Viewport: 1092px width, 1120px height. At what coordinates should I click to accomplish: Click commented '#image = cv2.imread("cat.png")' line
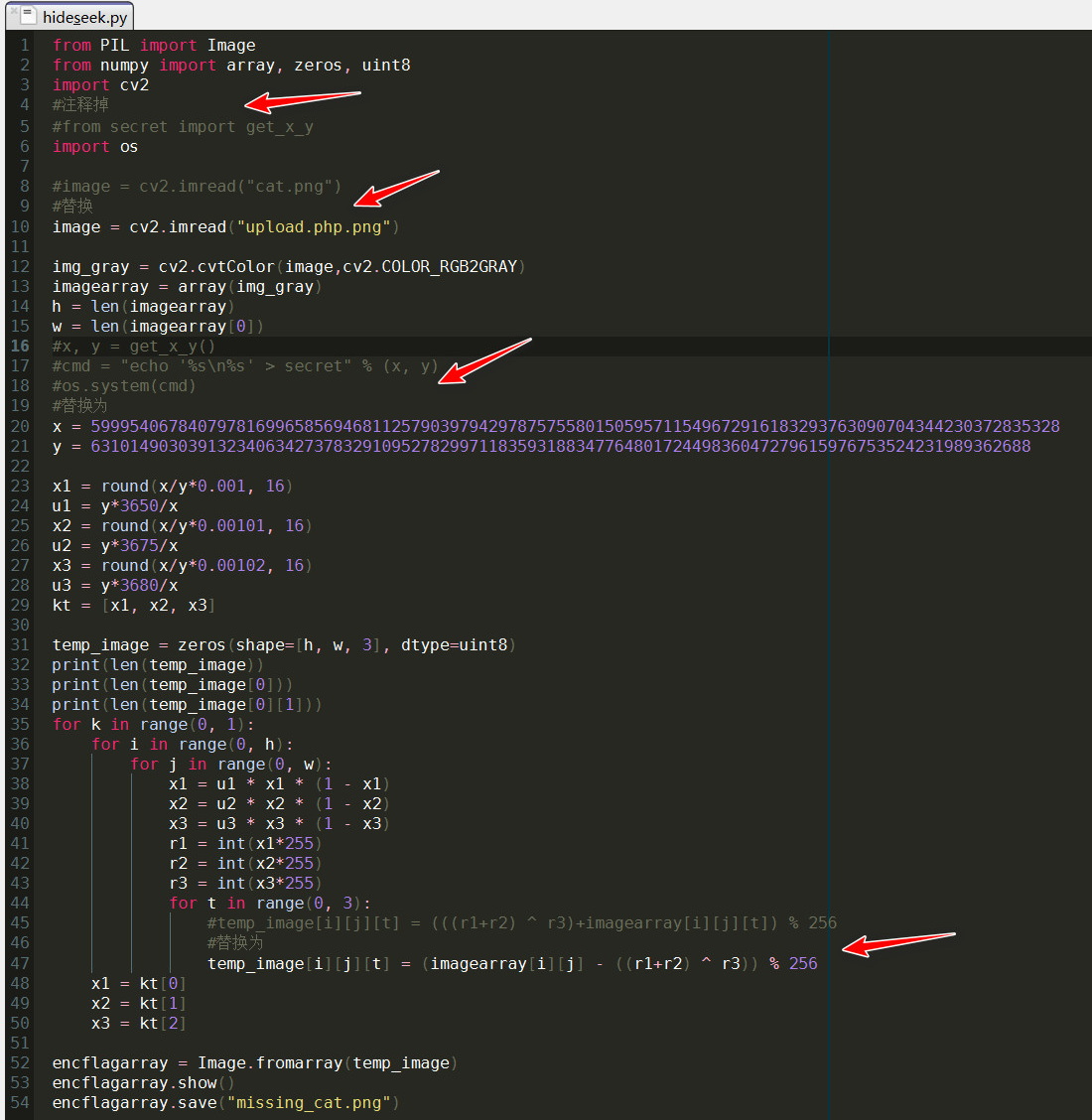click(x=198, y=187)
